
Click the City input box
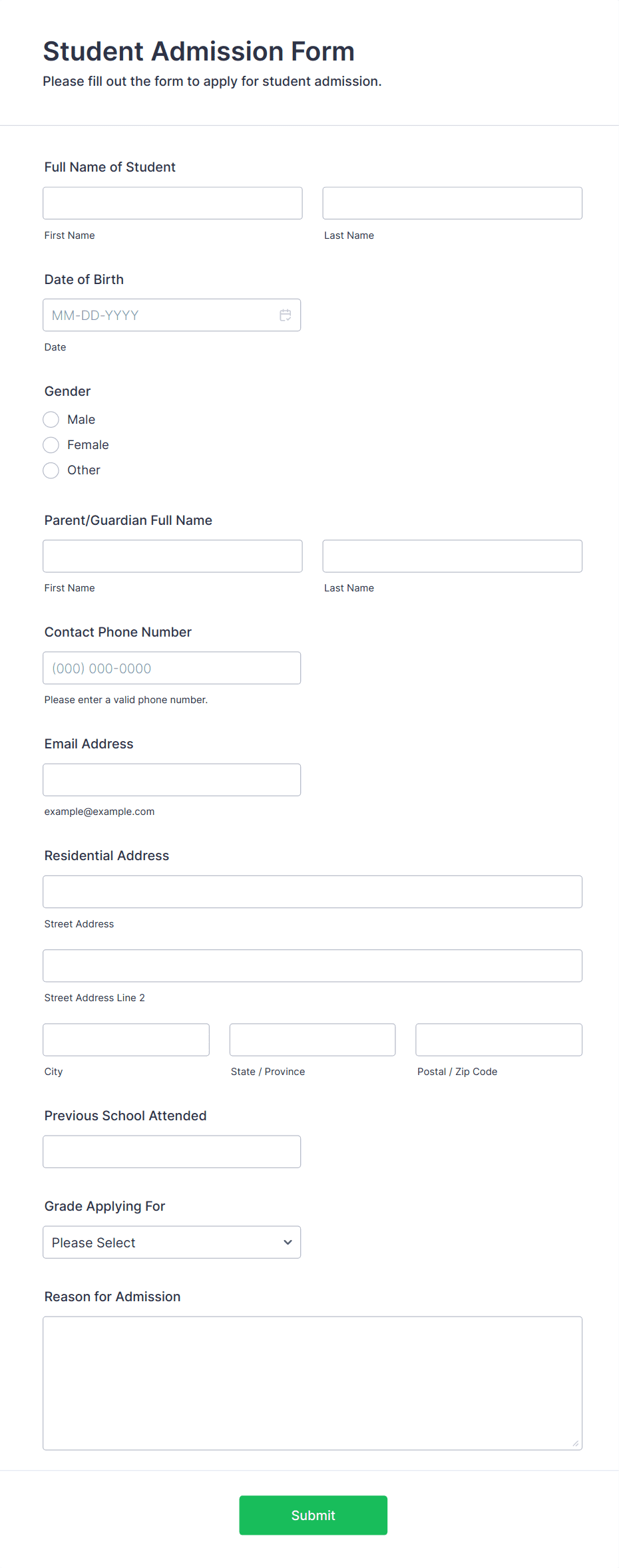click(126, 1039)
